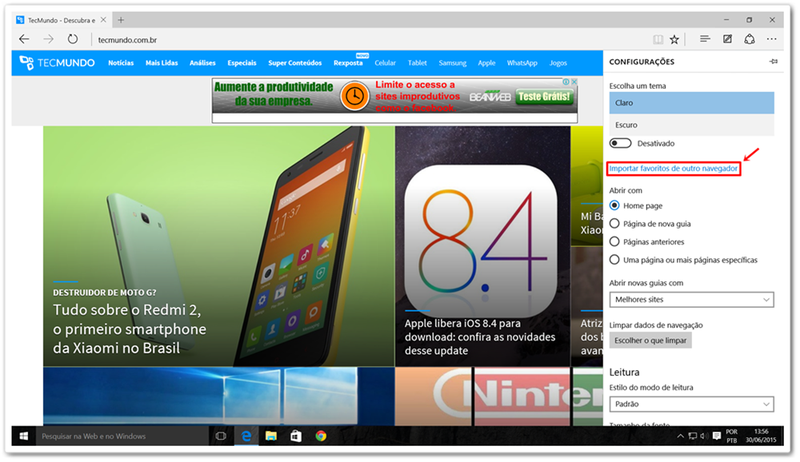
Task: Click the Tablet nav link
Action: coord(417,63)
